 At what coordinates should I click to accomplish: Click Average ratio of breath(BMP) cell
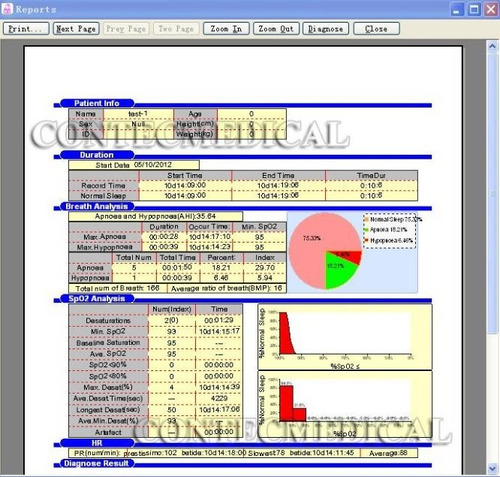coord(226,288)
